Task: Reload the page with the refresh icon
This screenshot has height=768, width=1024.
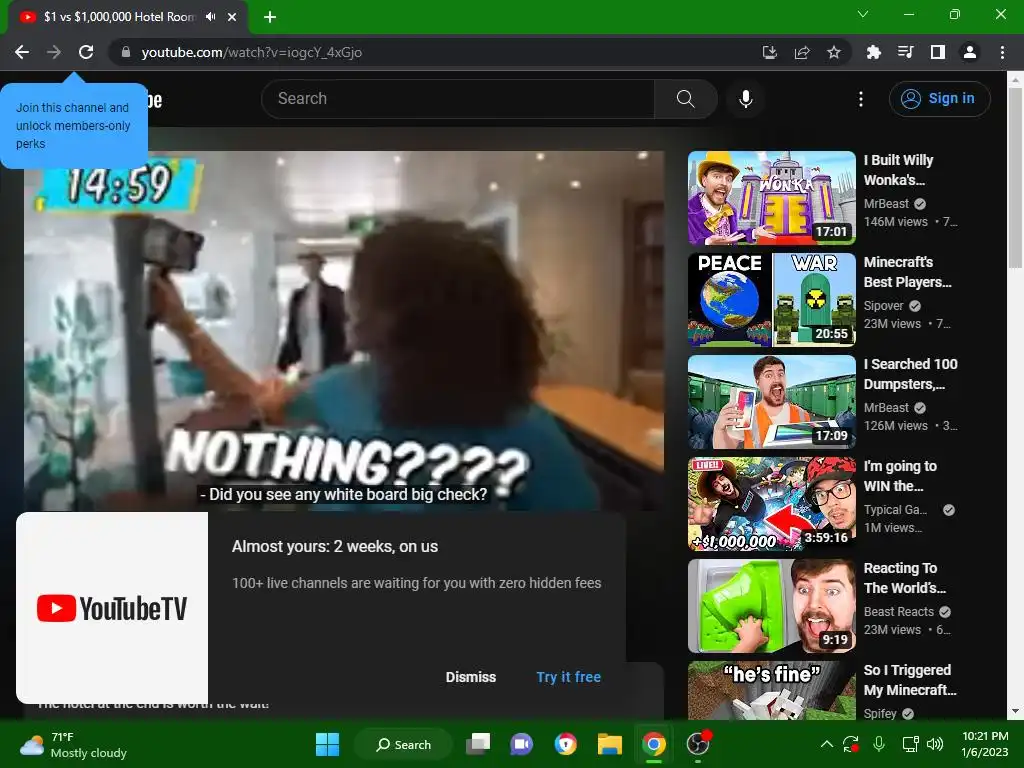Action: coord(86,52)
